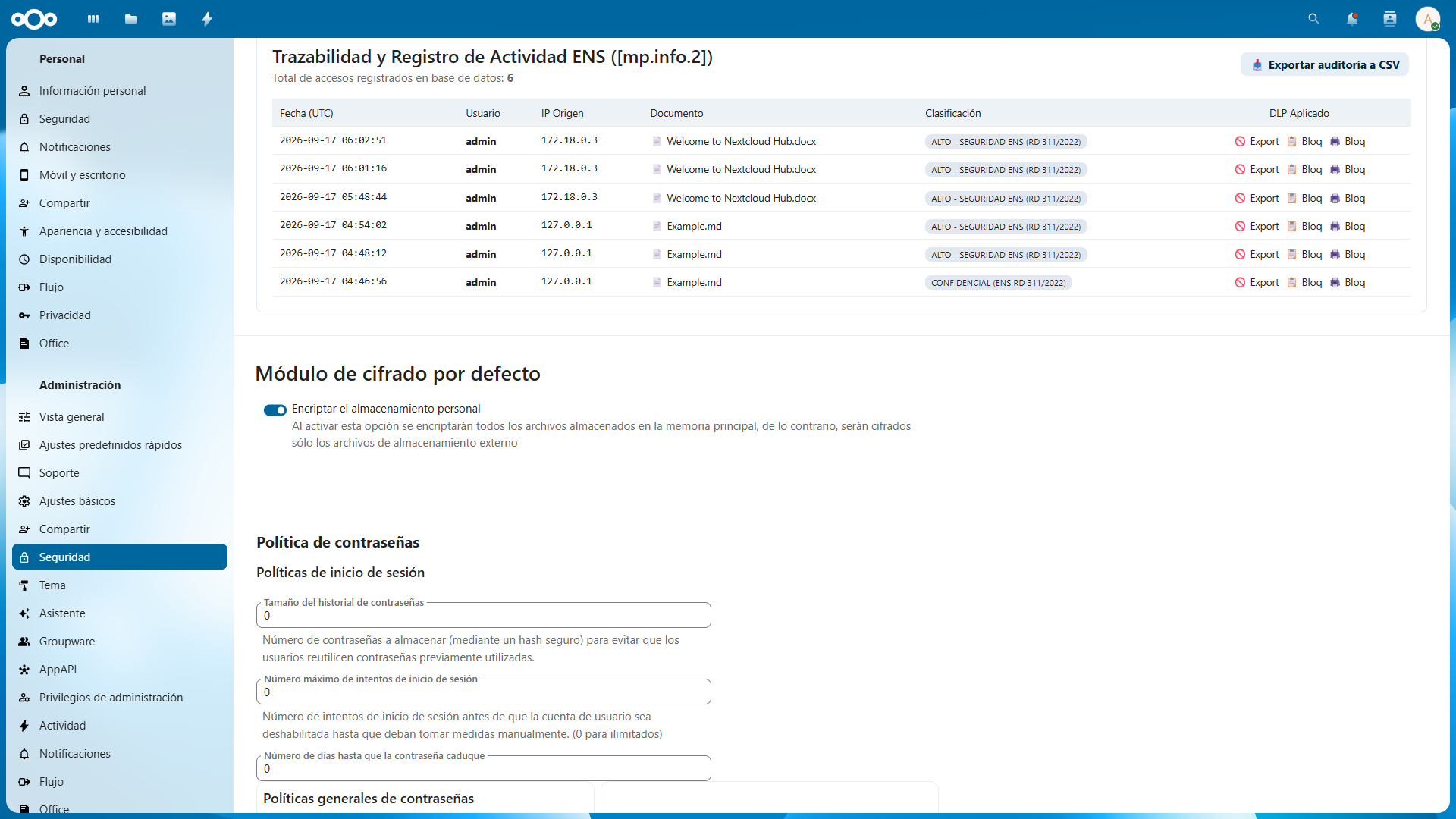Click the CONFIDENCIAL (ENS RD 311/2022) badge
The image size is (1456, 819).
[998, 283]
